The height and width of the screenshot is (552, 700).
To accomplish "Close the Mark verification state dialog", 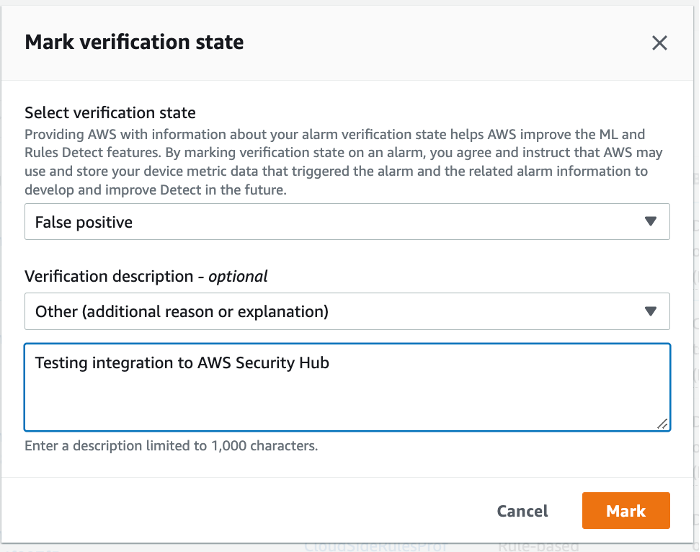I will (659, 42).
